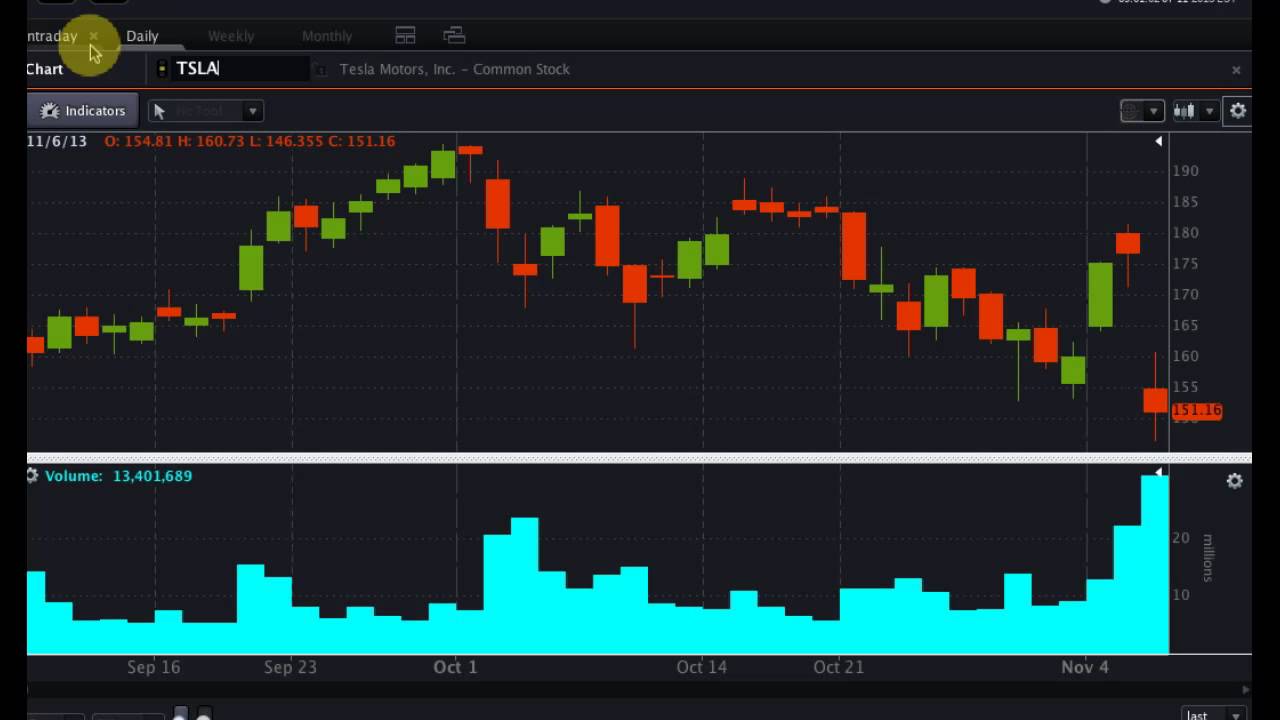Click the 151.16 current price label

pos(1196,410)
